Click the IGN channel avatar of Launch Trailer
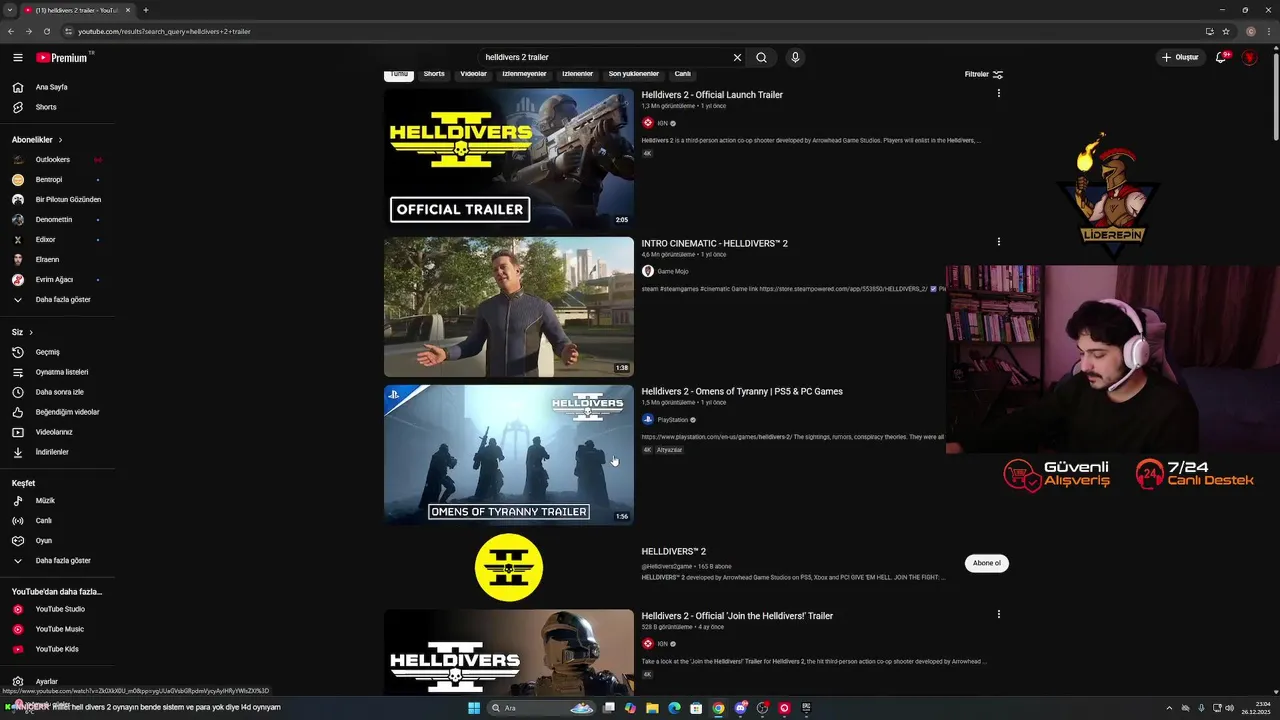 [648, 123]
